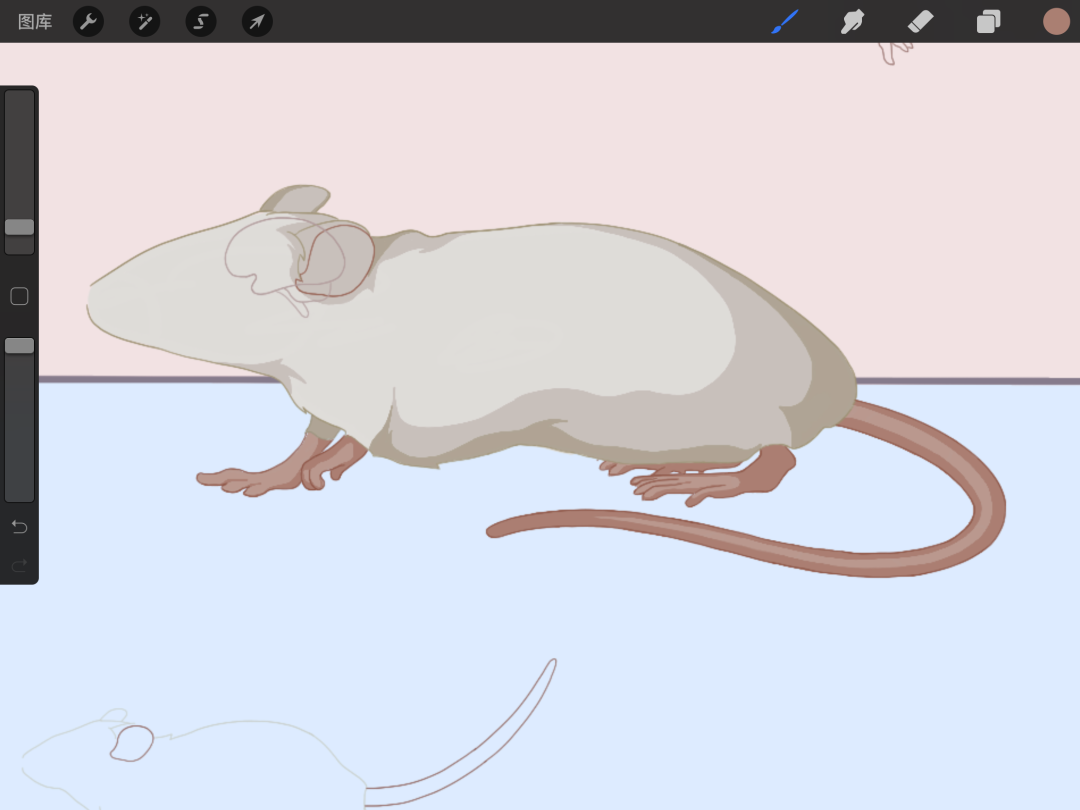Click the faint rat sketch outline's ear
Image resolution: width=1080 pixels, height=810 pixels.
point(132,743)
